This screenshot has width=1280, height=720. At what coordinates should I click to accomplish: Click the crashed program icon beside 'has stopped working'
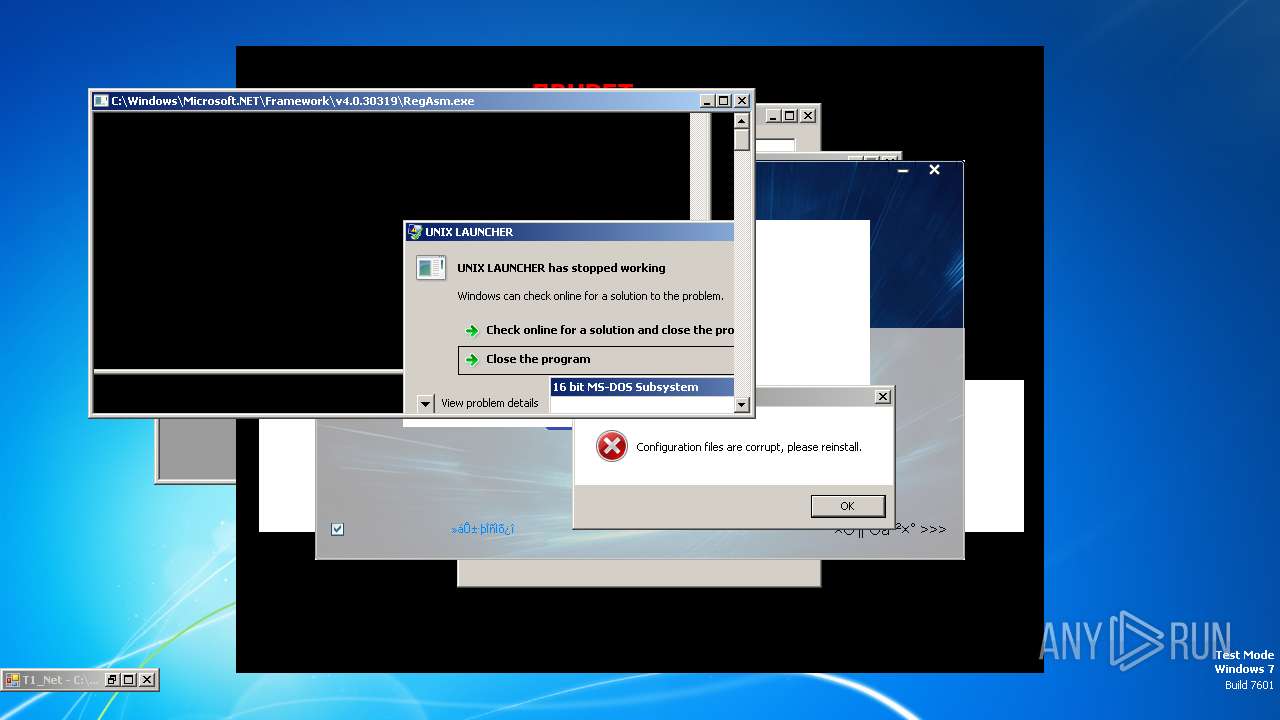point(431,268)
